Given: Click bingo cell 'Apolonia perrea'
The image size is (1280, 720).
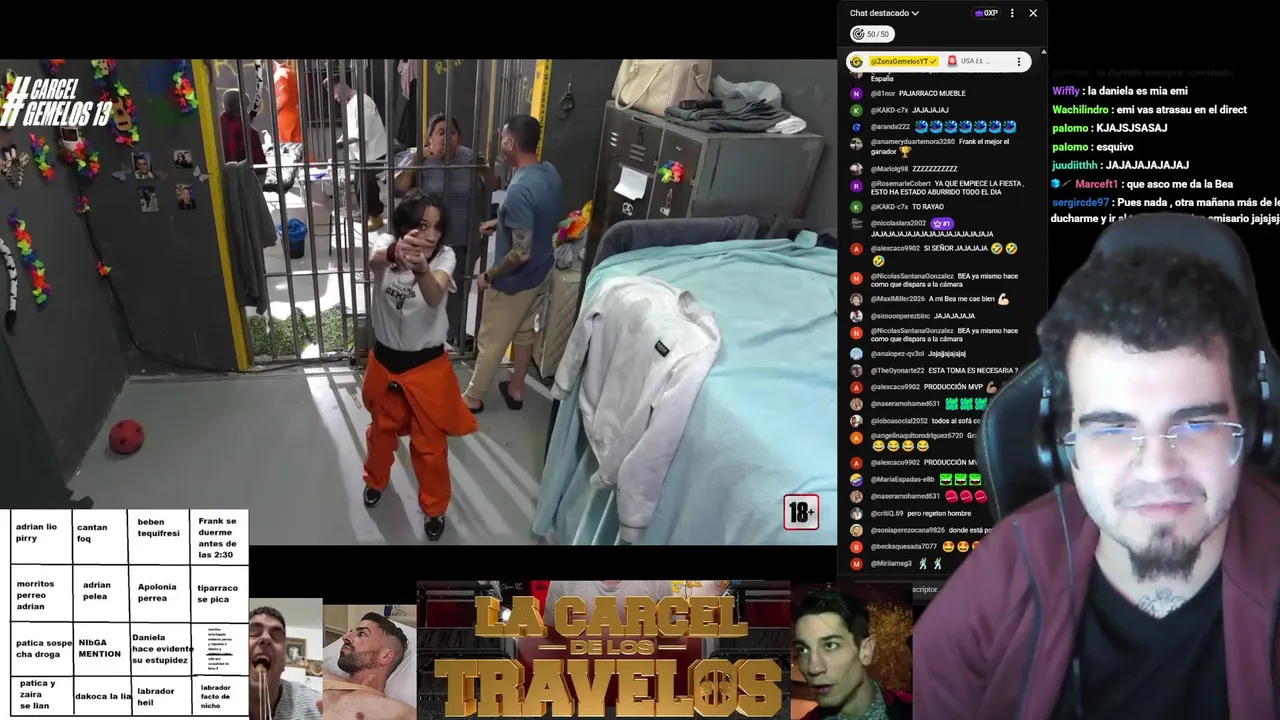Looking at the screenshot, I should (x=159, y=592).
